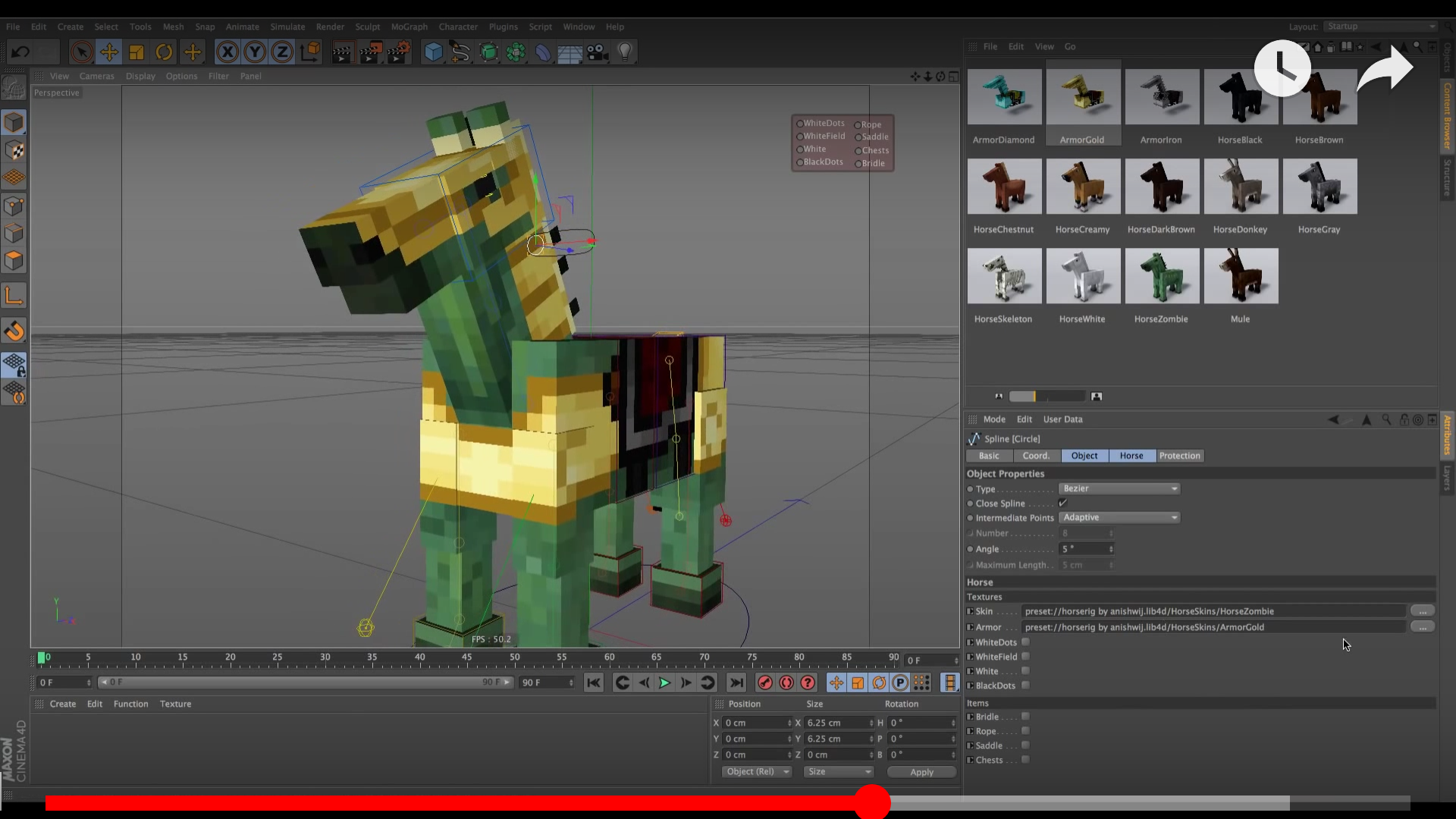Toggle Z axis lock
This screenshot has width=1456, height=819.
pos(282,52)
